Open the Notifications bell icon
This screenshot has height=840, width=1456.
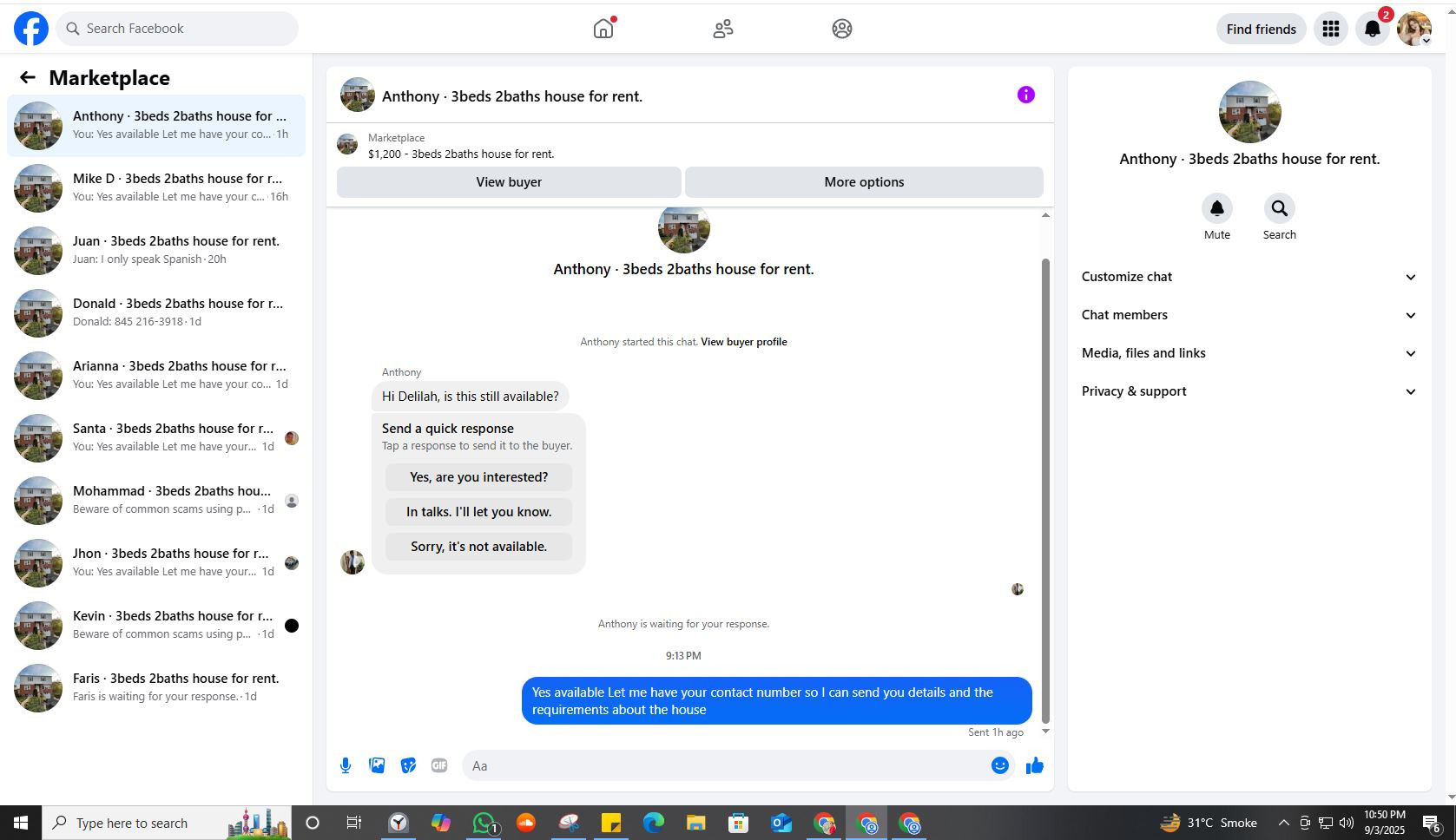(x=1373, y=29)
